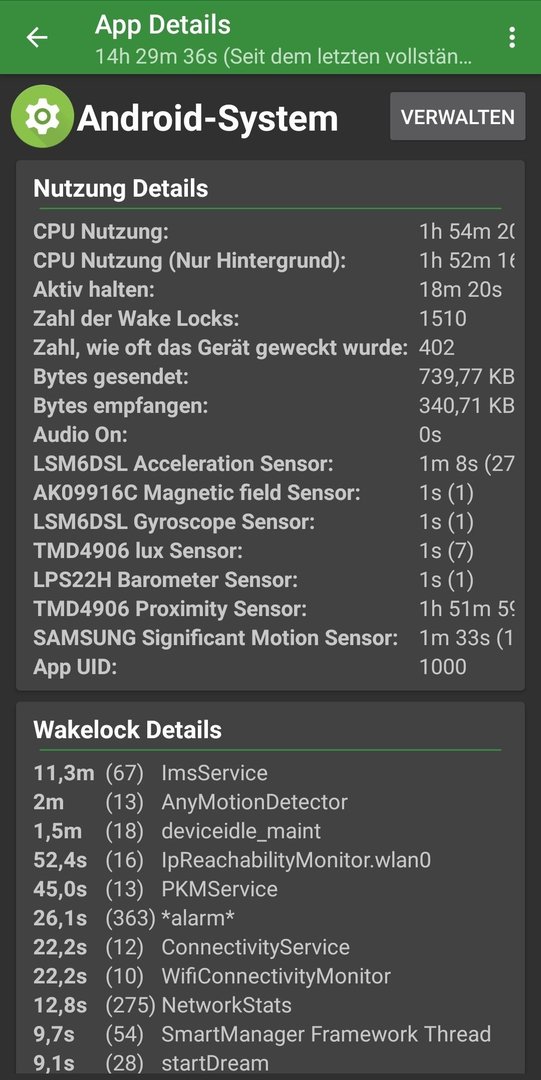The height and width of the screenshot is (1080, 541).
Task: Click the VERWALTEN button
Action: pyautogui.click(x=458, y=116)
